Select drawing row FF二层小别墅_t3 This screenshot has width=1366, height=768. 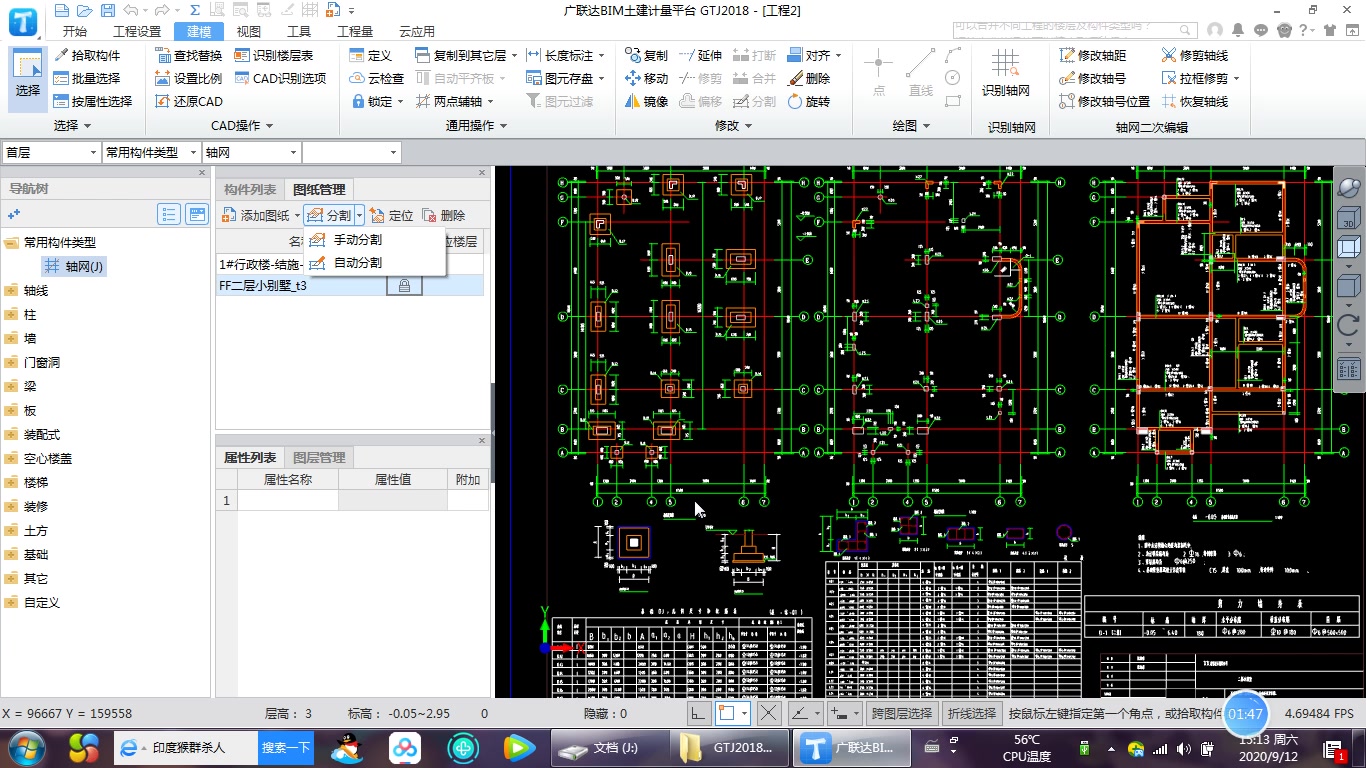click(350, 286)
